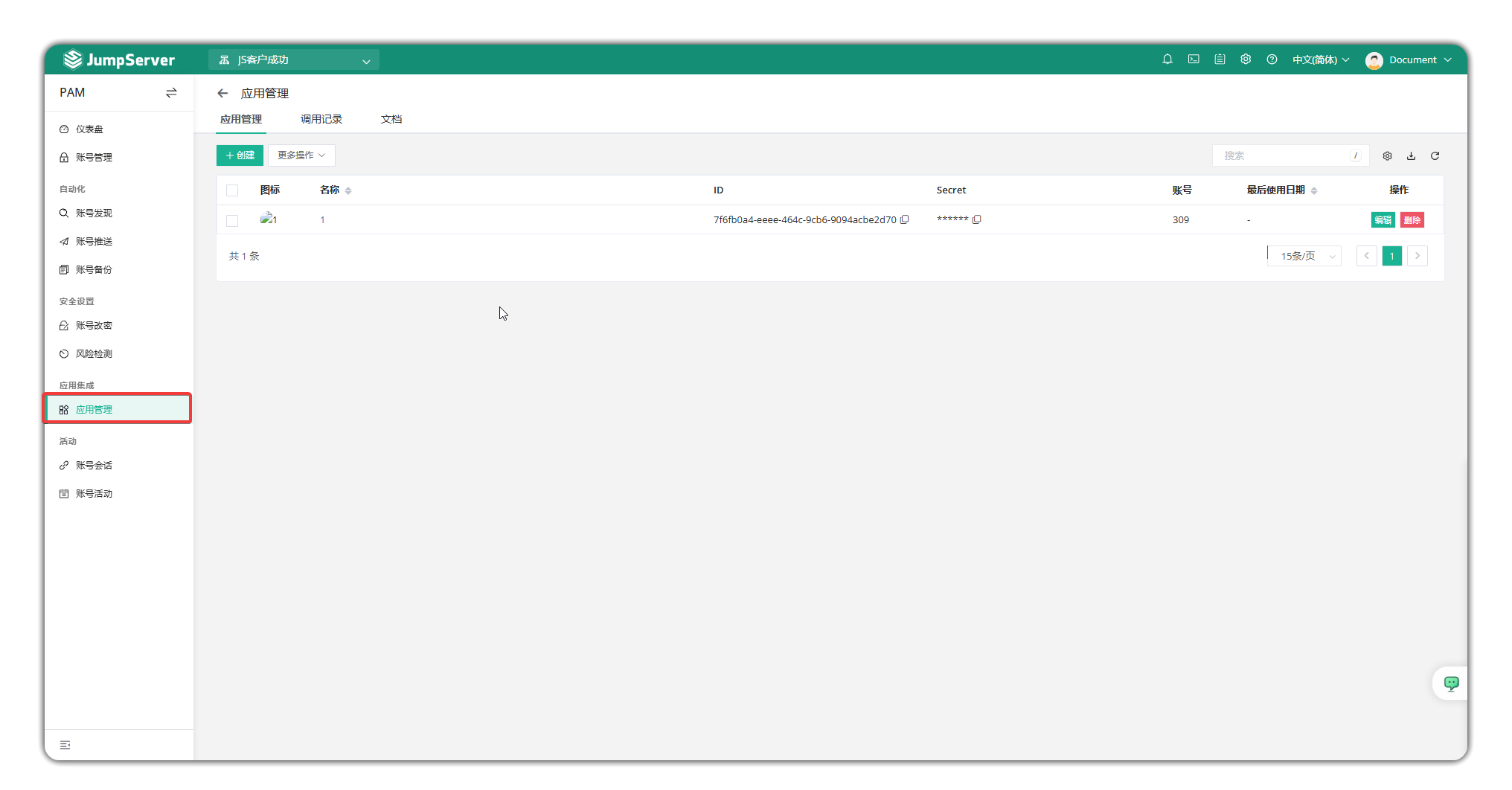Viewport: 1512px width, 790px height.
Task: Click the 创建 button
Action: tap(240, 155)
